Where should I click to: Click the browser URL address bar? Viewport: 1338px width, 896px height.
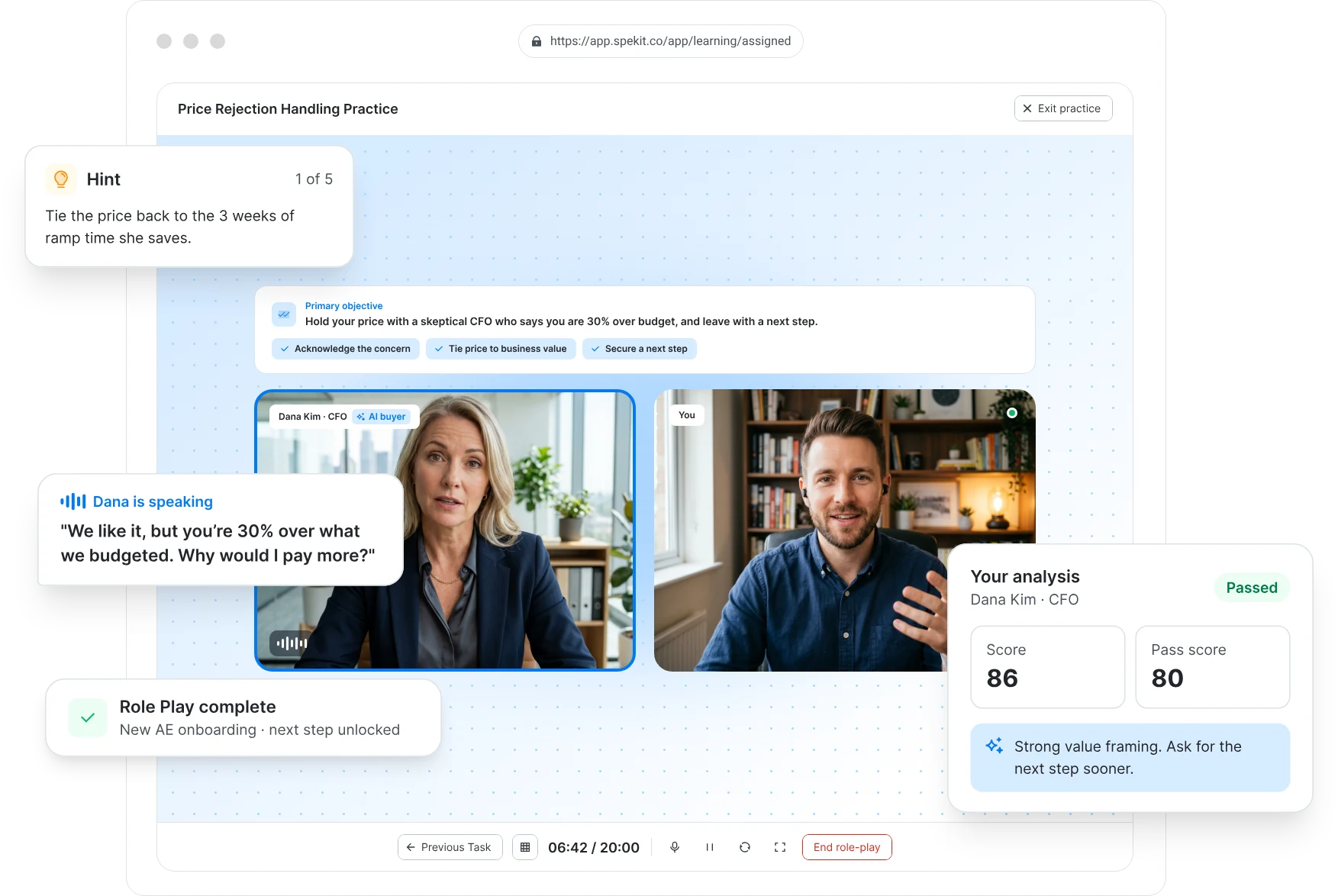(x=661, y=41)
